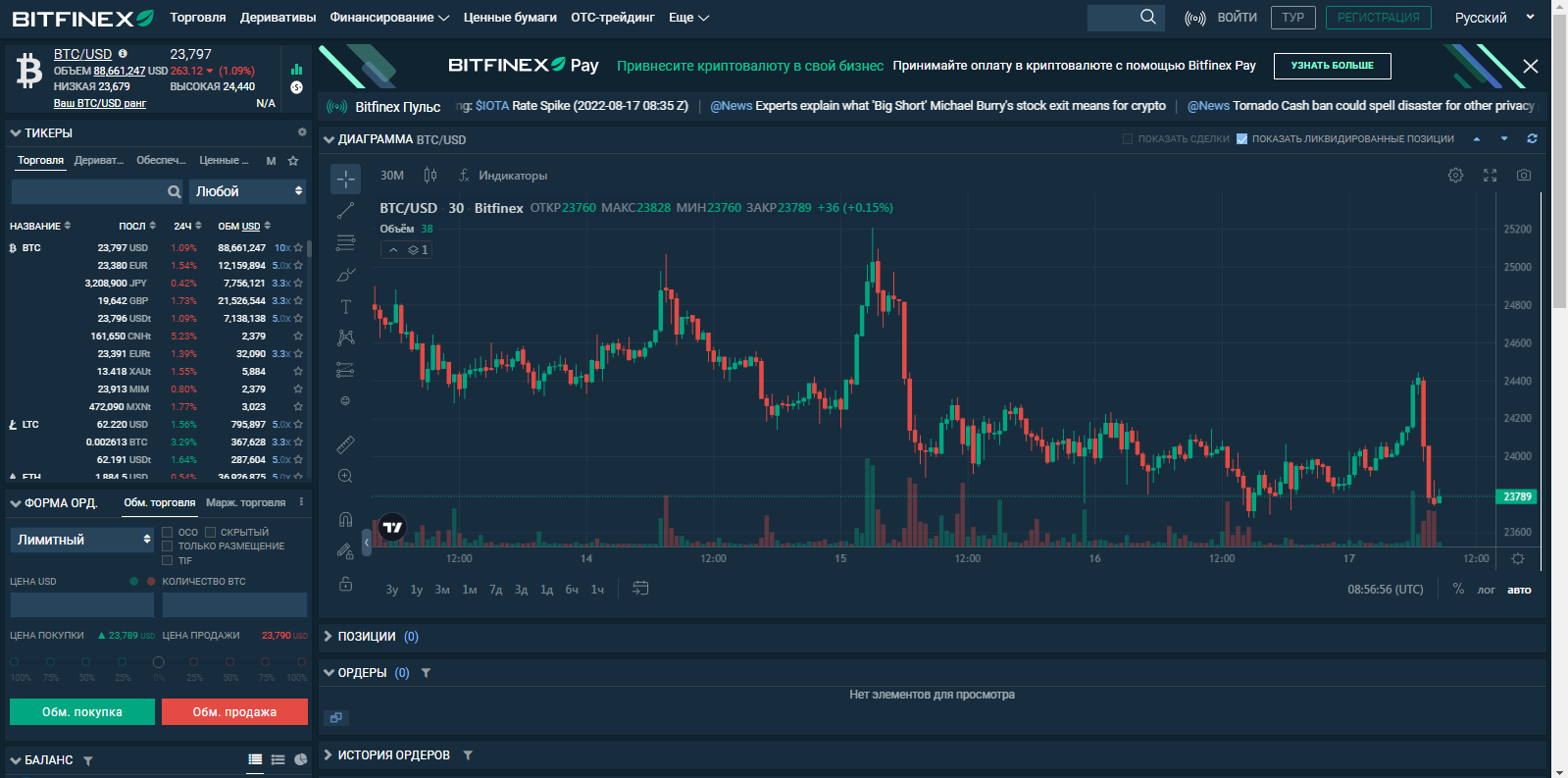The height and width of the screenshot is (778, 1568).
Task: Open candlestick chart style selector
Action: coord(430,176)
